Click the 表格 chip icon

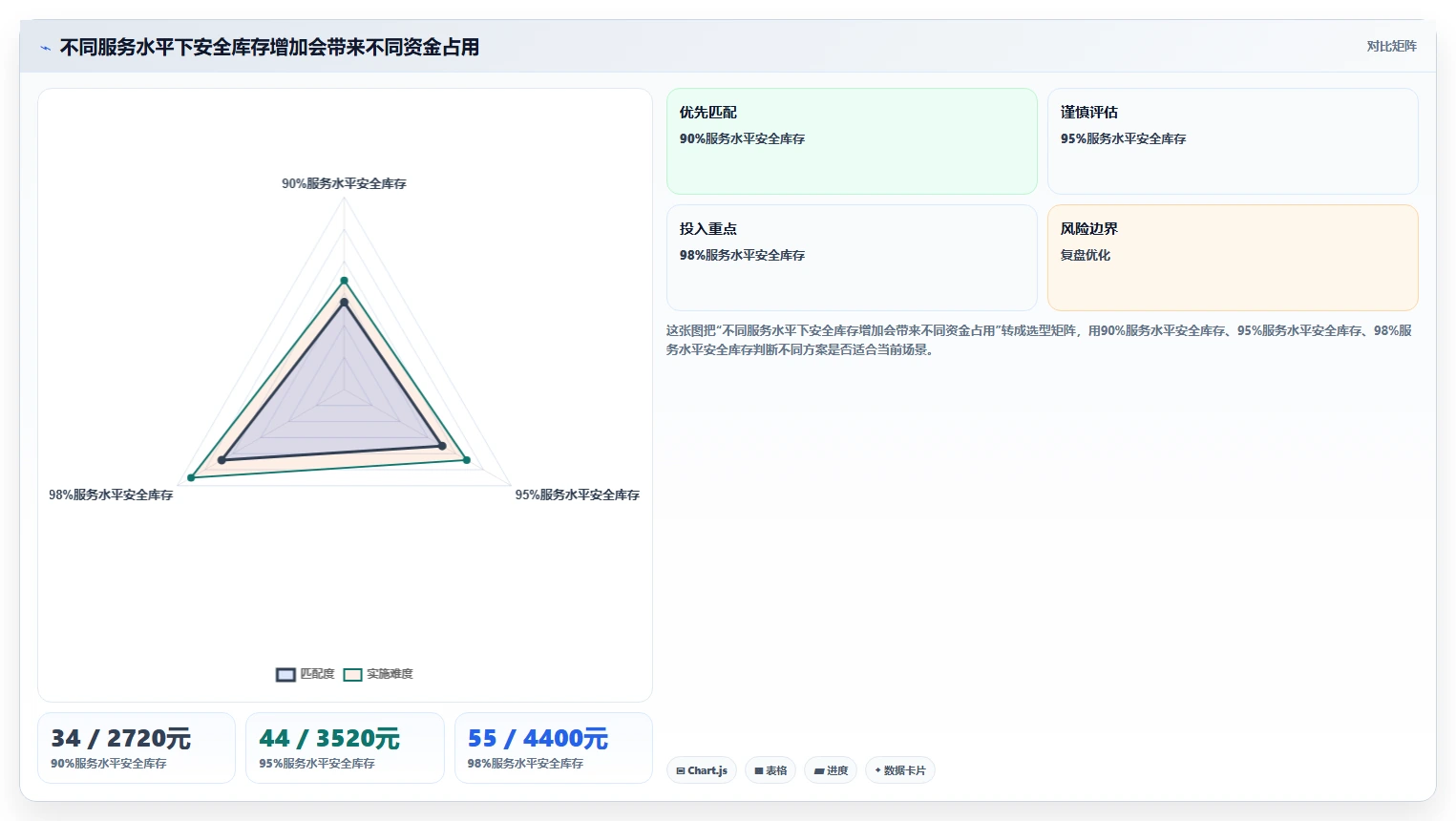[759, 770]
